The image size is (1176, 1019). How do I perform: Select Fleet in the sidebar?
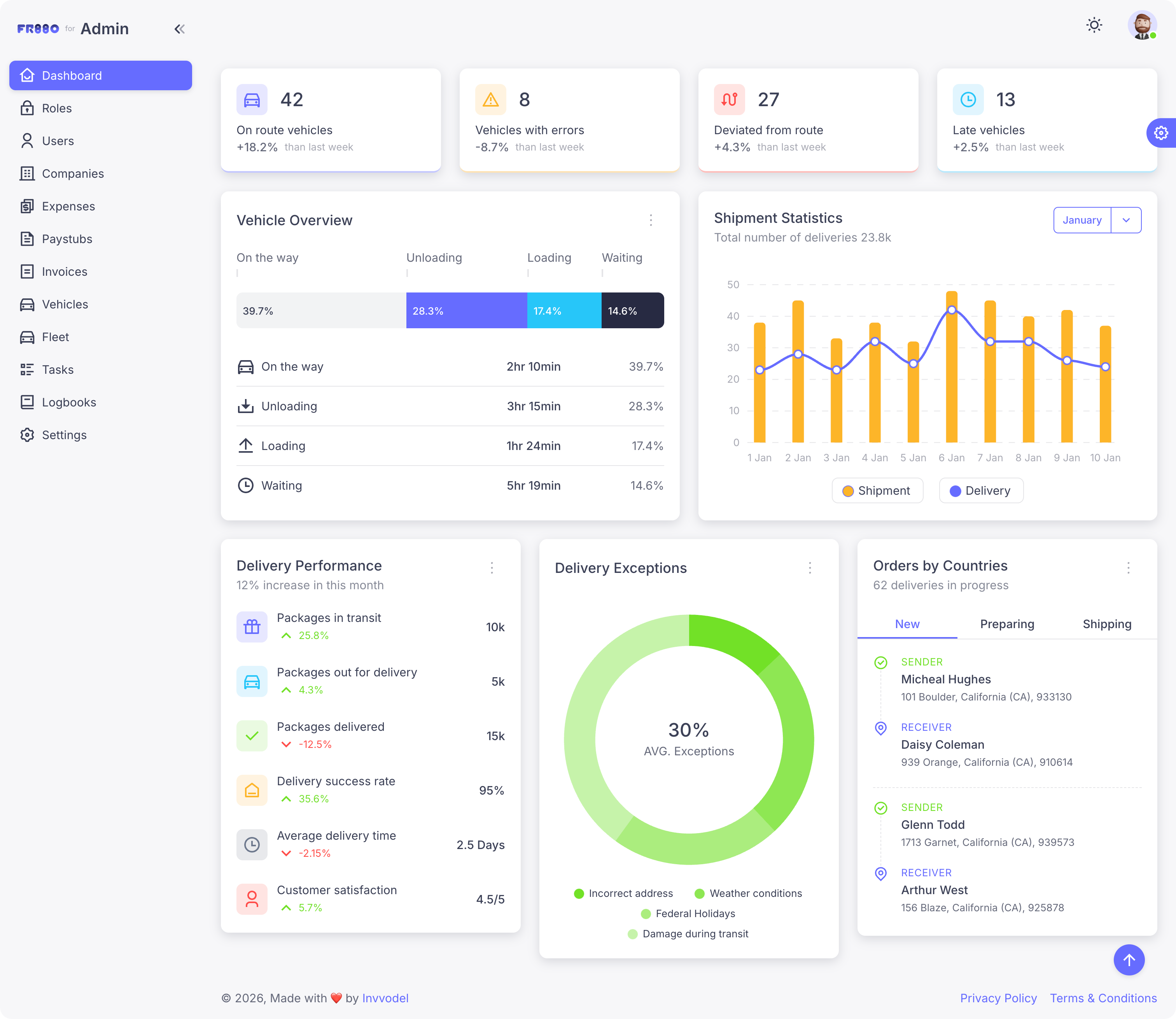(x=54, y=337)
